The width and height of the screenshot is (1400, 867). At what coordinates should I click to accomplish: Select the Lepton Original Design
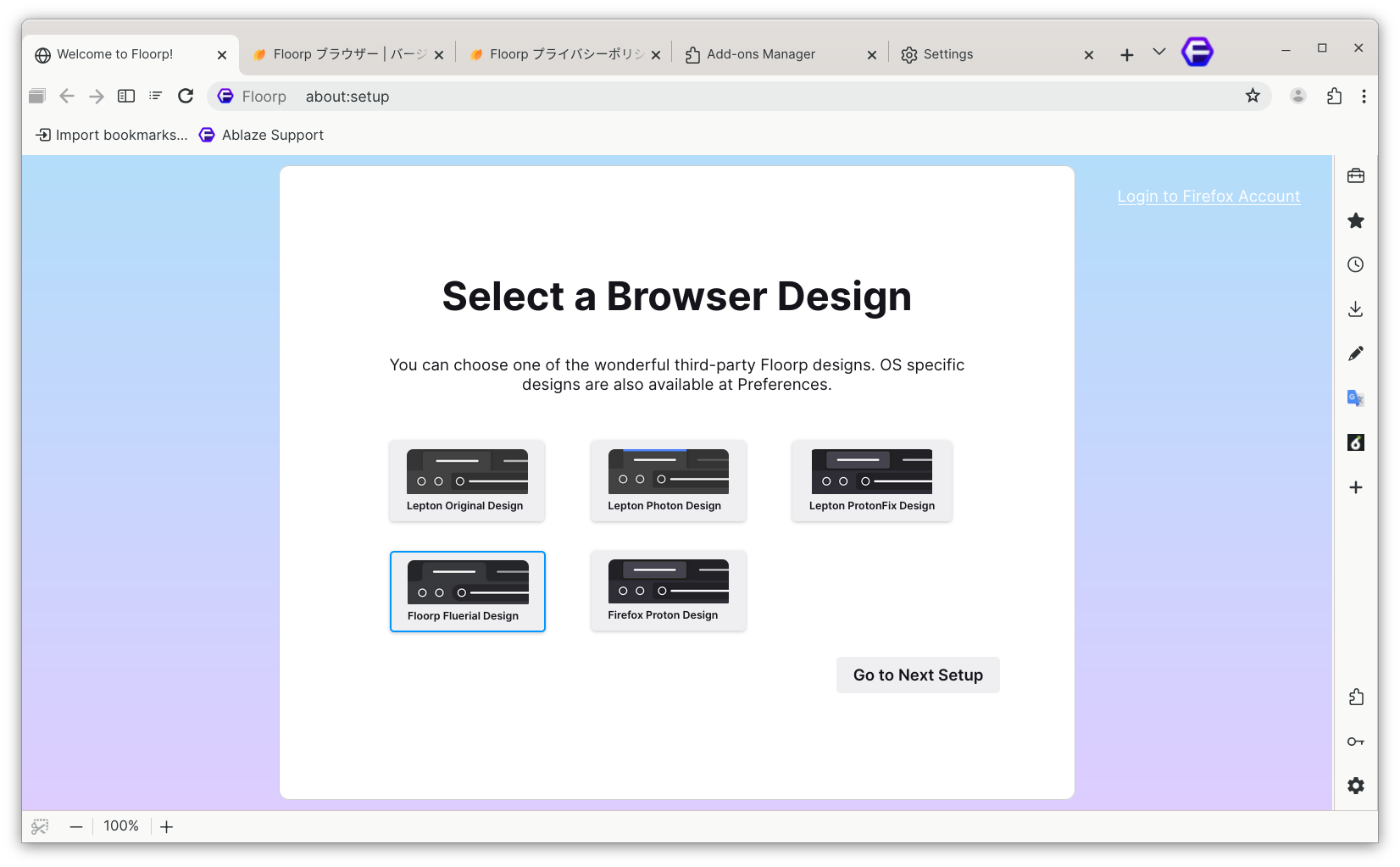(466, 481)
